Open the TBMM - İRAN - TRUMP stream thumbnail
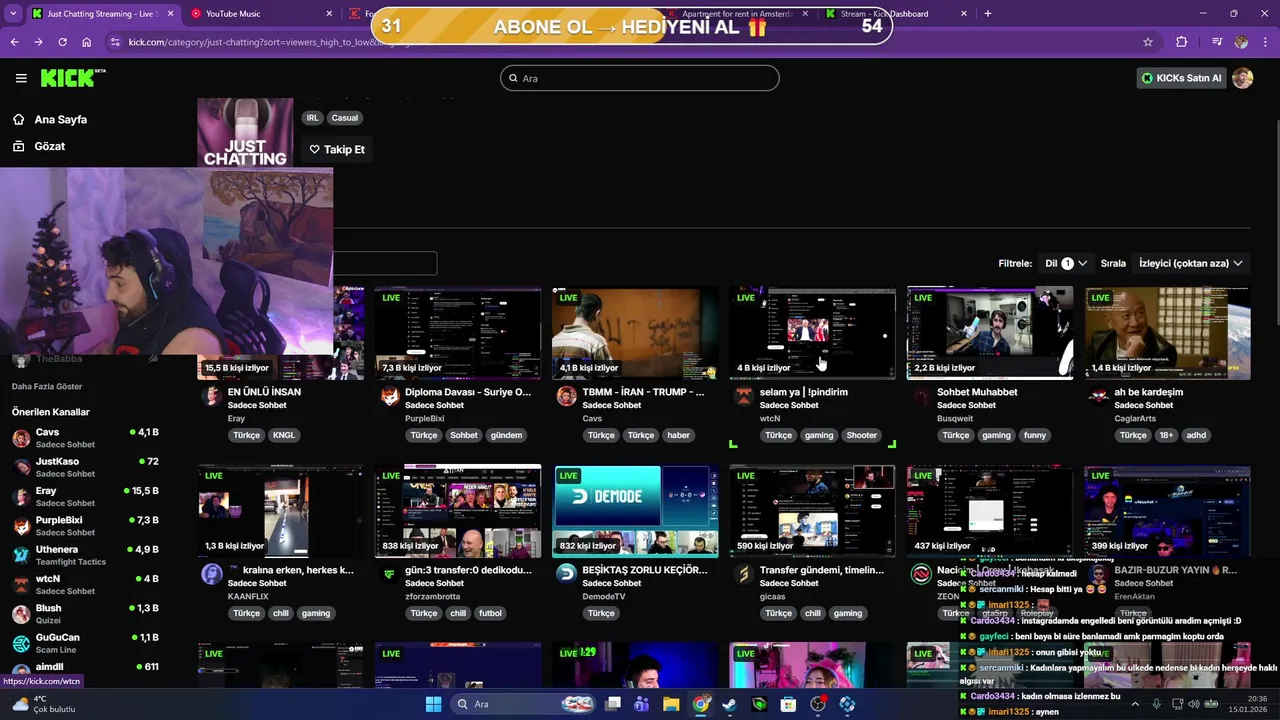Screen dimensions: 1280x720 [635, 333]
